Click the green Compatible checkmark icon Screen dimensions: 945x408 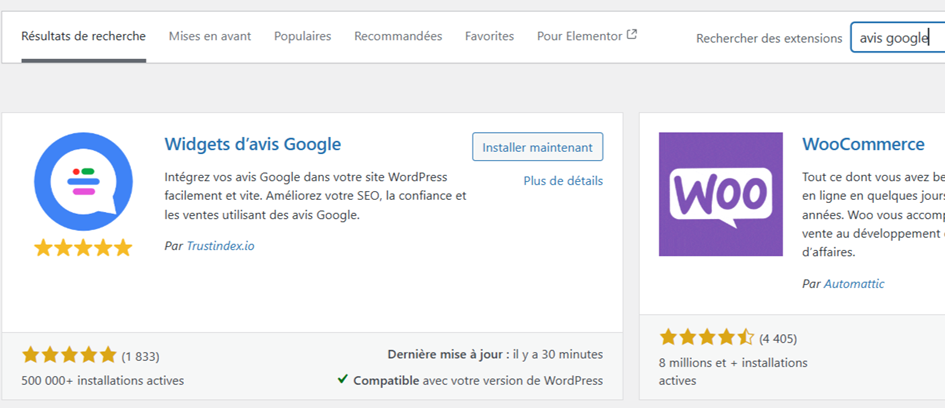[342, 379]
